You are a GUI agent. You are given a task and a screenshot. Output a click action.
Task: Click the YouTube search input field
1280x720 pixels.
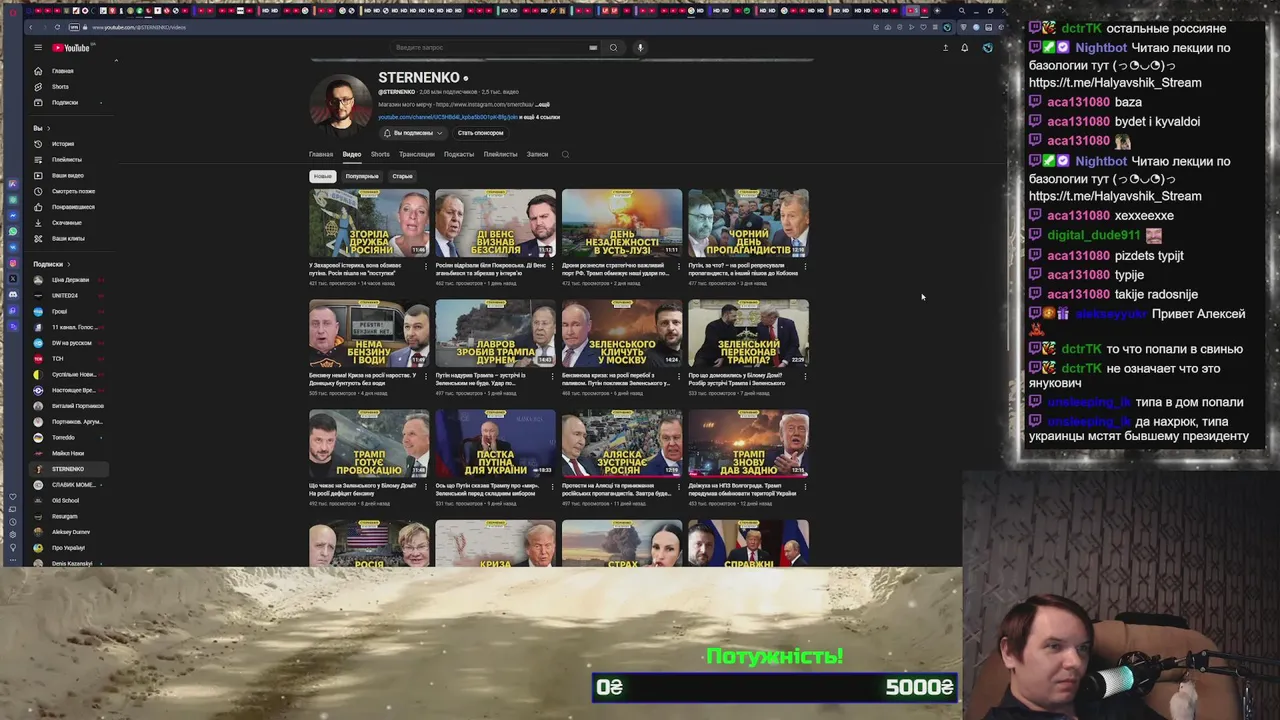[490, 48]
